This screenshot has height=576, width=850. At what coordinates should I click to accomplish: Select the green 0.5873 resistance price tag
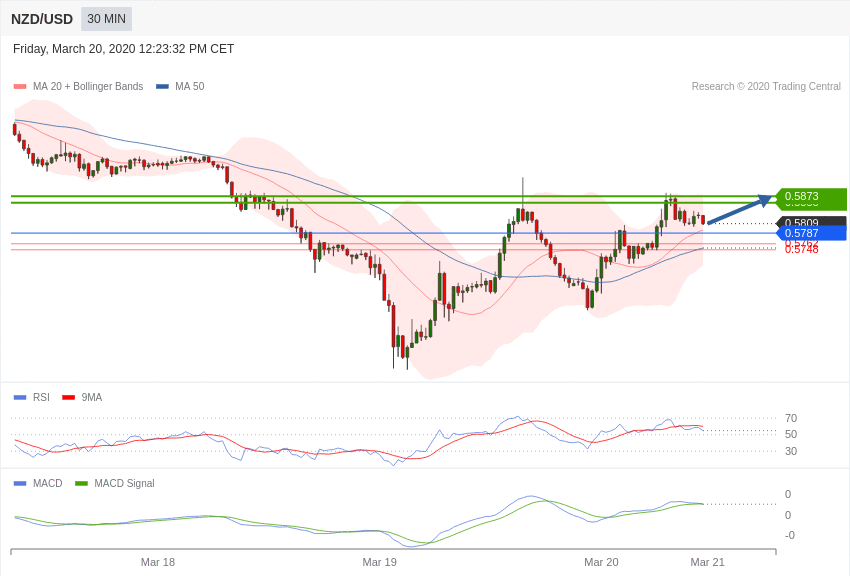(x=810, y=196)
